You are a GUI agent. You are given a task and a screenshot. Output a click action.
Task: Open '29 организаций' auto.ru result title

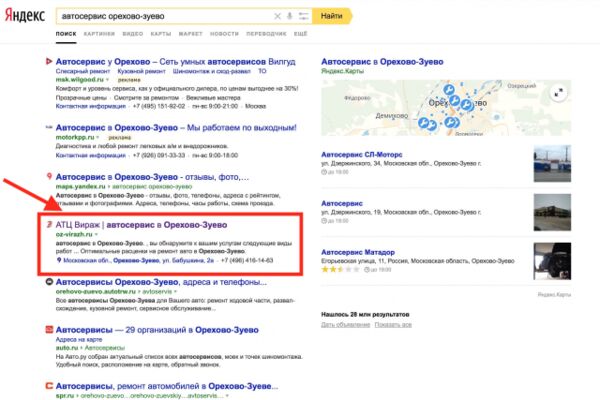click(x=157, y=330)
